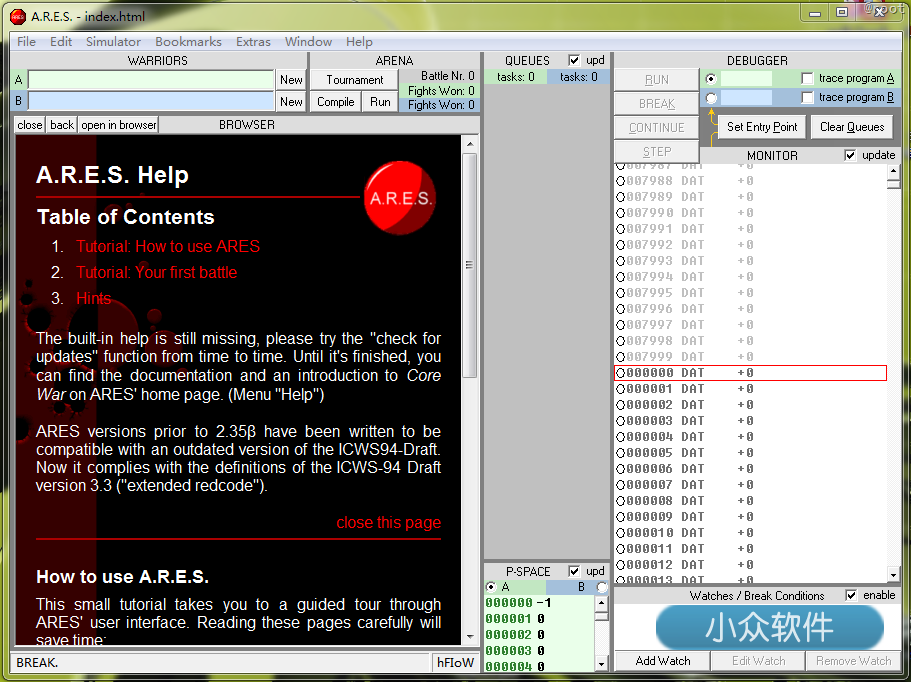Toggle breakpoint circle at address 007999
Screen dimensions: 911x682
click(621, 357)
